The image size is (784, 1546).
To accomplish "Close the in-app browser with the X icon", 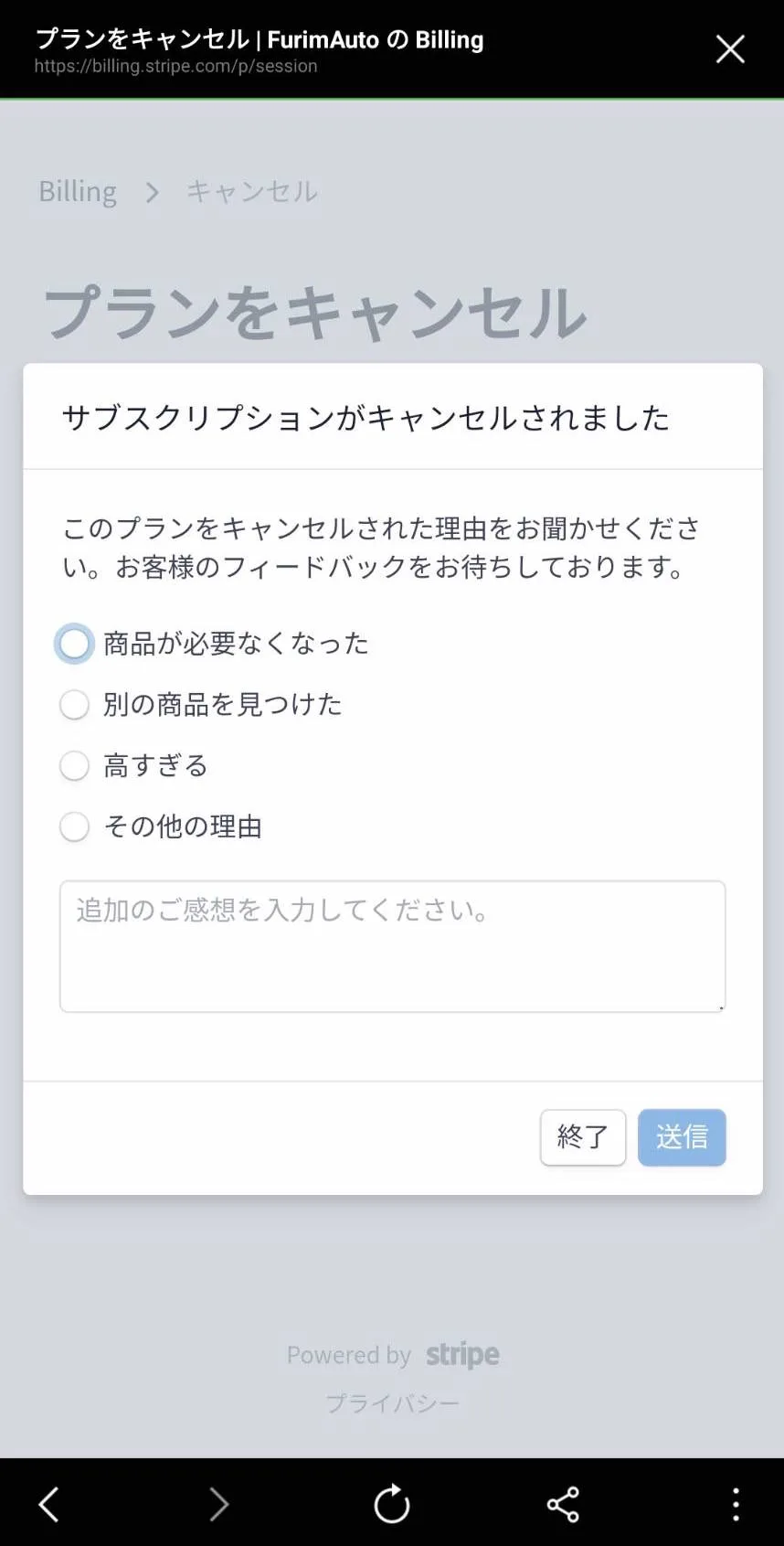I will pos(730,48).
